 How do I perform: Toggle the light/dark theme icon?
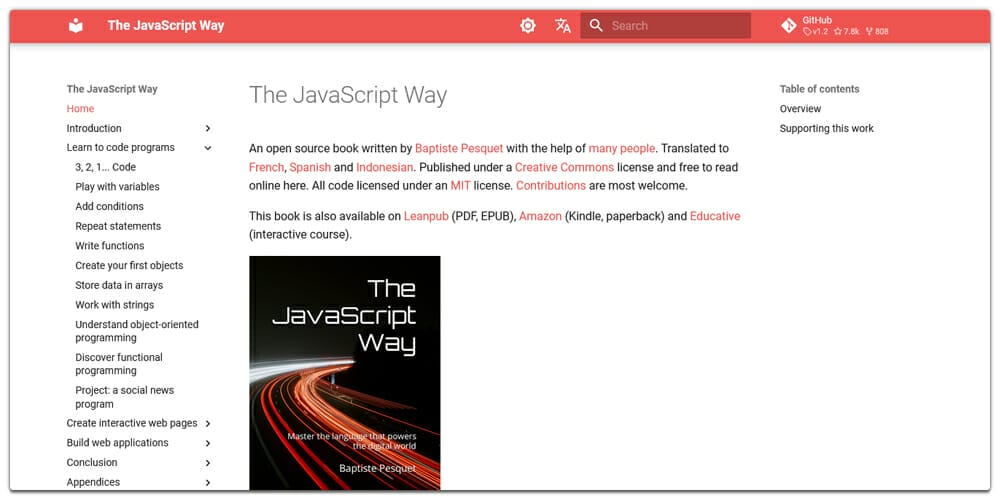coord(527,26)
